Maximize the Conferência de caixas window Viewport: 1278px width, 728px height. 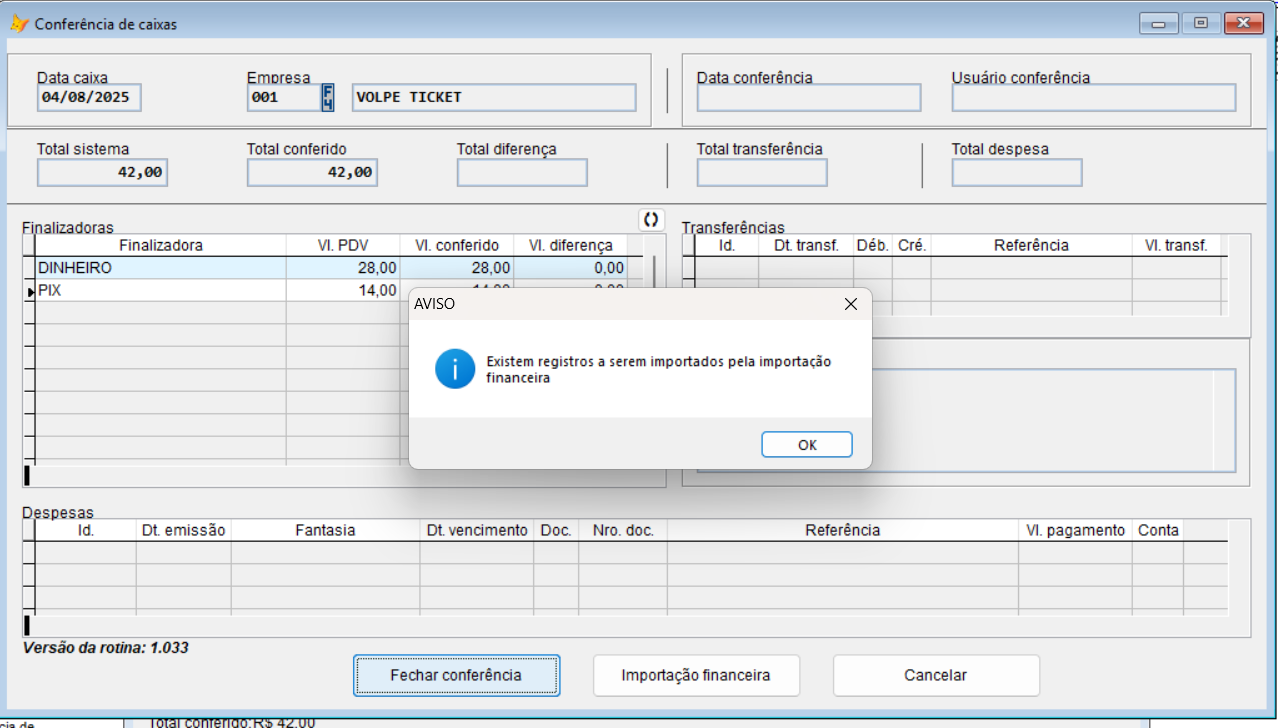click(1200, 24)
